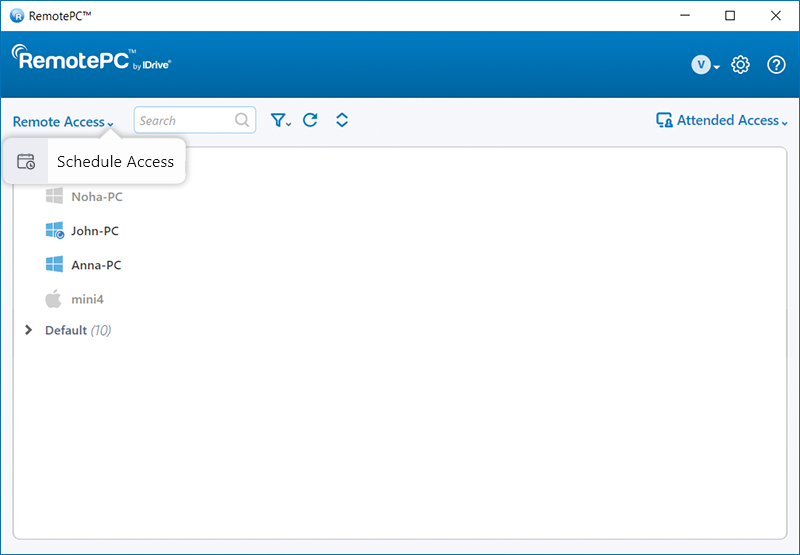Select John-PC in computer list
Viewport: 800px width, 555px height.
tap(95, 231)
